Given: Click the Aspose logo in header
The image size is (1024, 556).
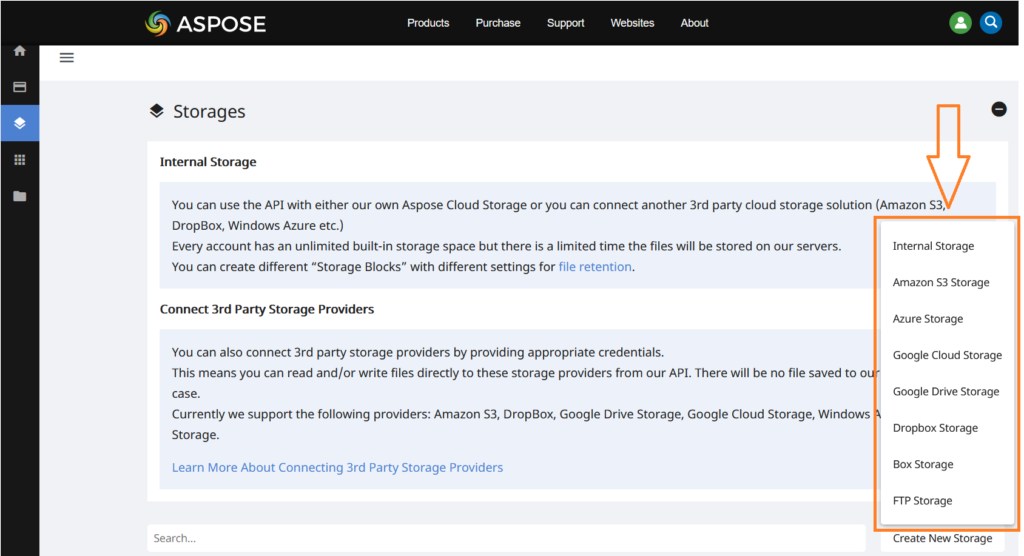Looking at the screenshot, I should click(206, 23).
